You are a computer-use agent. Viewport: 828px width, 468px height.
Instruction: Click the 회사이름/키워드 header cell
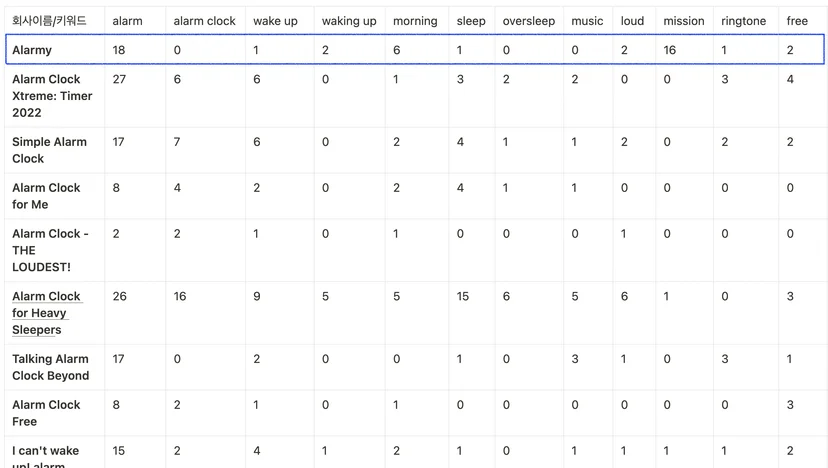tap(54, 21)
